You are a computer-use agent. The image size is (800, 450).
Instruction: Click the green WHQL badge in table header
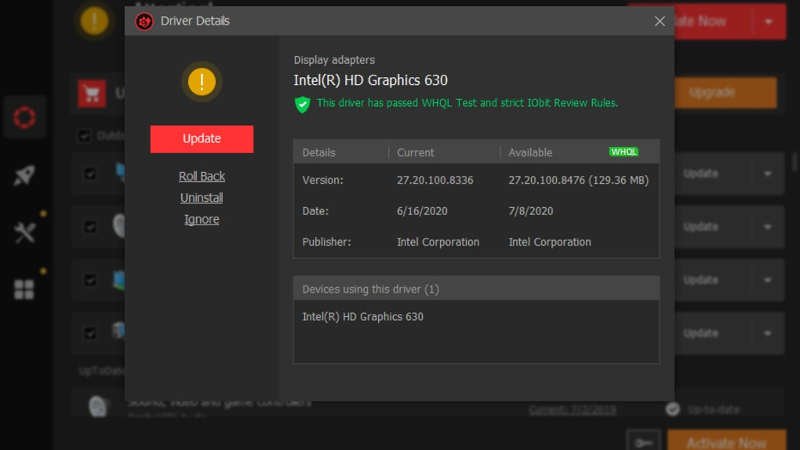point(623,152)
